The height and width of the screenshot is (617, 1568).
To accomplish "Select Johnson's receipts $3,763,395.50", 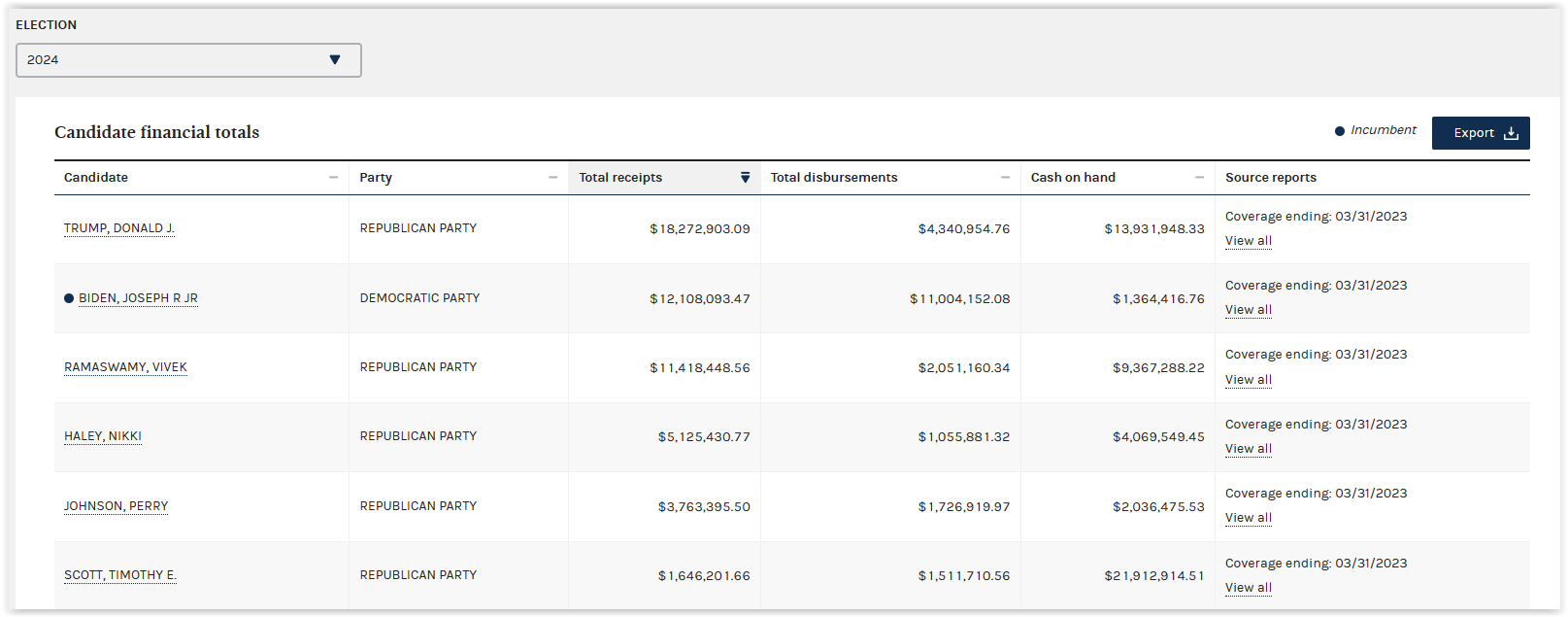I will [x=704, y=507].
